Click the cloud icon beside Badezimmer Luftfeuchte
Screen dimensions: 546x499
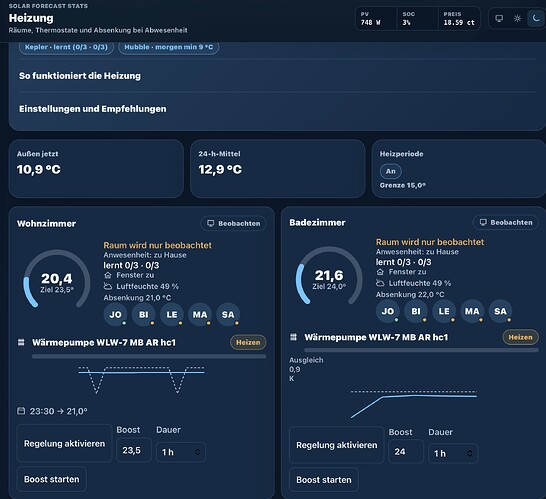tap(380, 283)
